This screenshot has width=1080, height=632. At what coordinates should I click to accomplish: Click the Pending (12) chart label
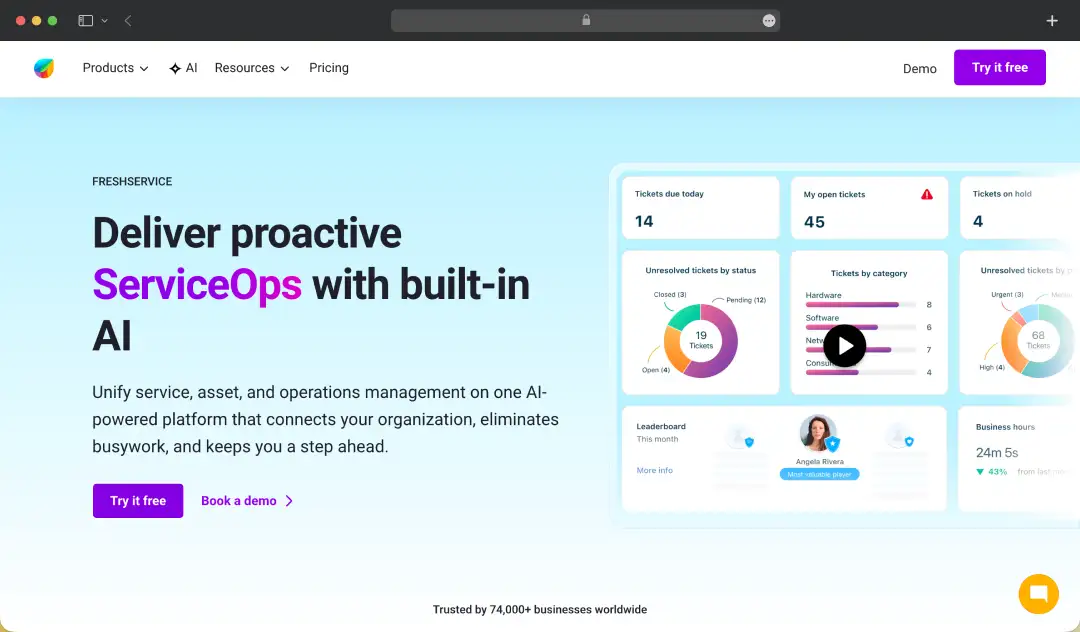click(746, 300)
